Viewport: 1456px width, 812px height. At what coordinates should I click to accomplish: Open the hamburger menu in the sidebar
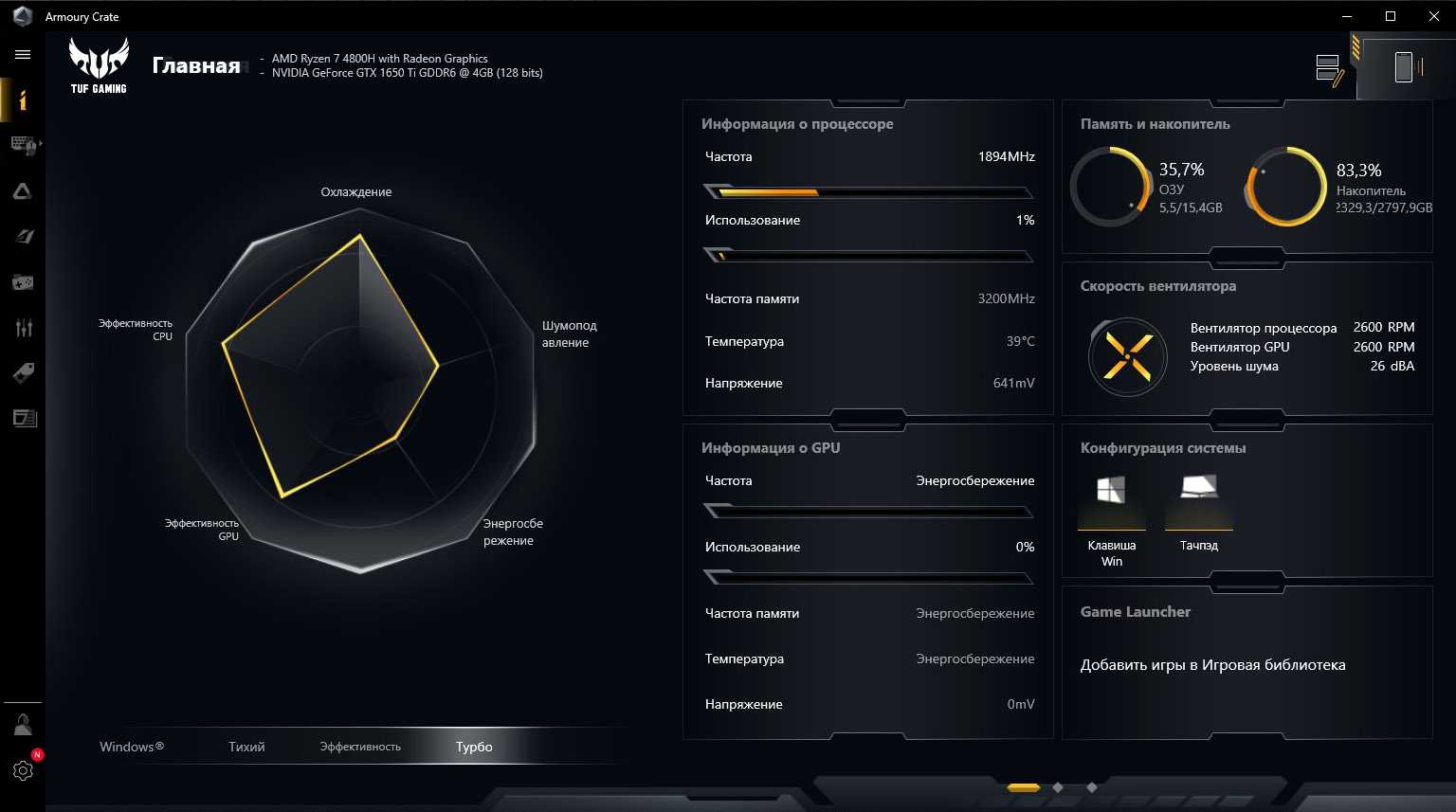(23, 55)
